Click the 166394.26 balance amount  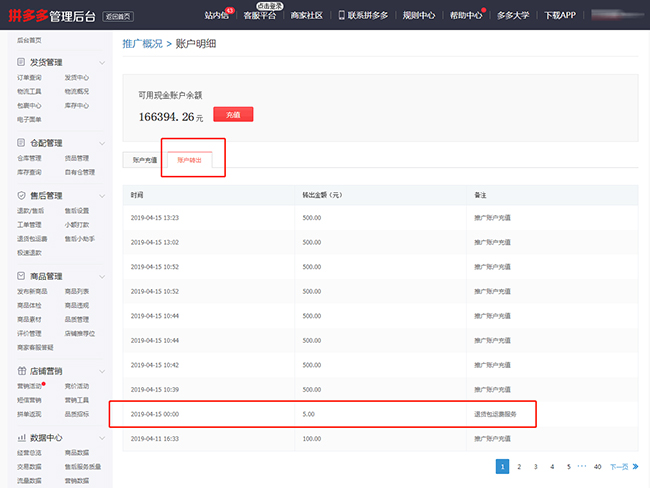click(166, 117)
